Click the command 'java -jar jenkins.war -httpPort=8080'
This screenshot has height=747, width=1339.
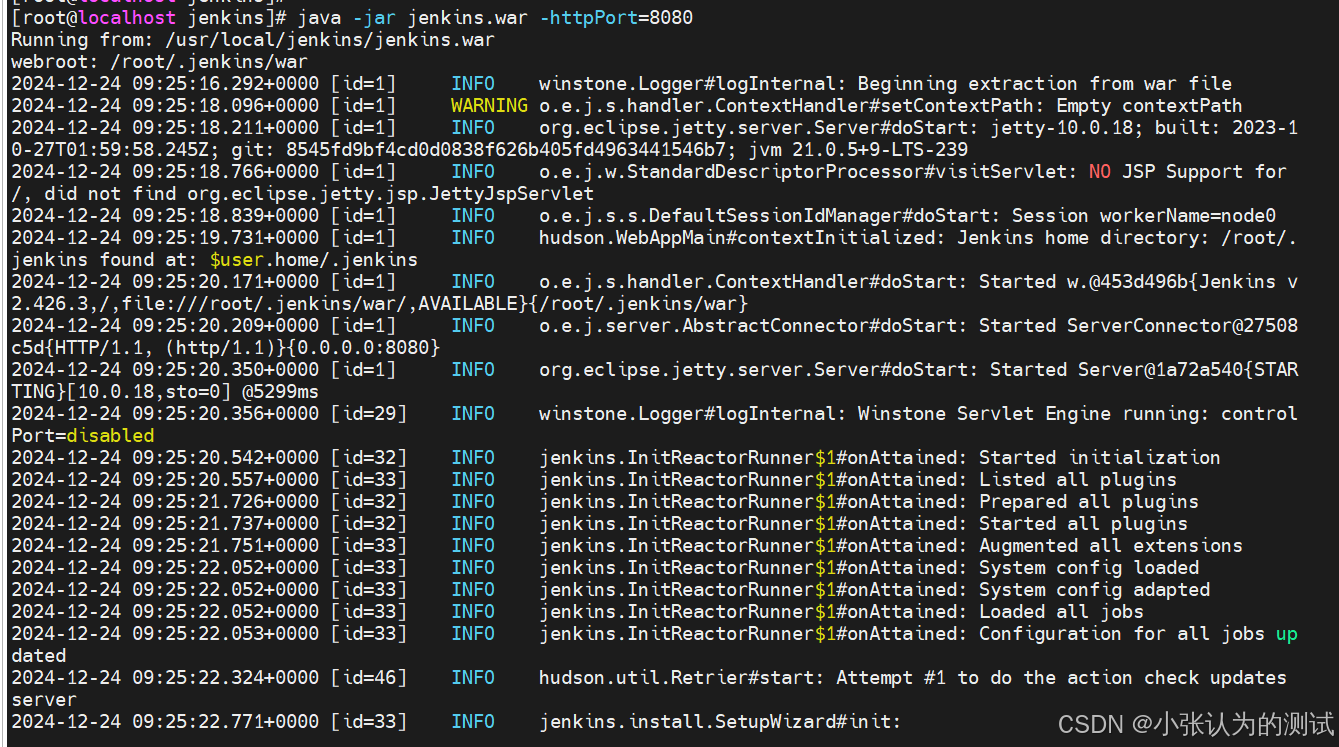pos(495,18)
